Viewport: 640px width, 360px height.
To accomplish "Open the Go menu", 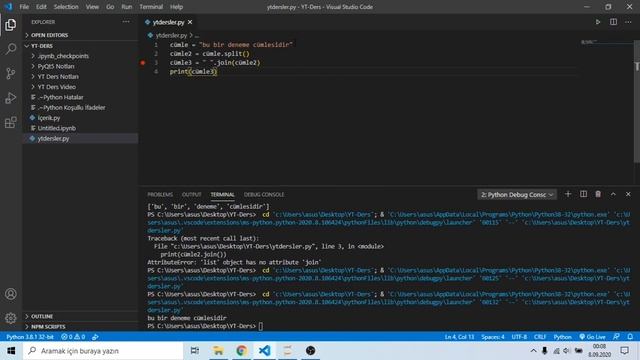I will 110,7.
